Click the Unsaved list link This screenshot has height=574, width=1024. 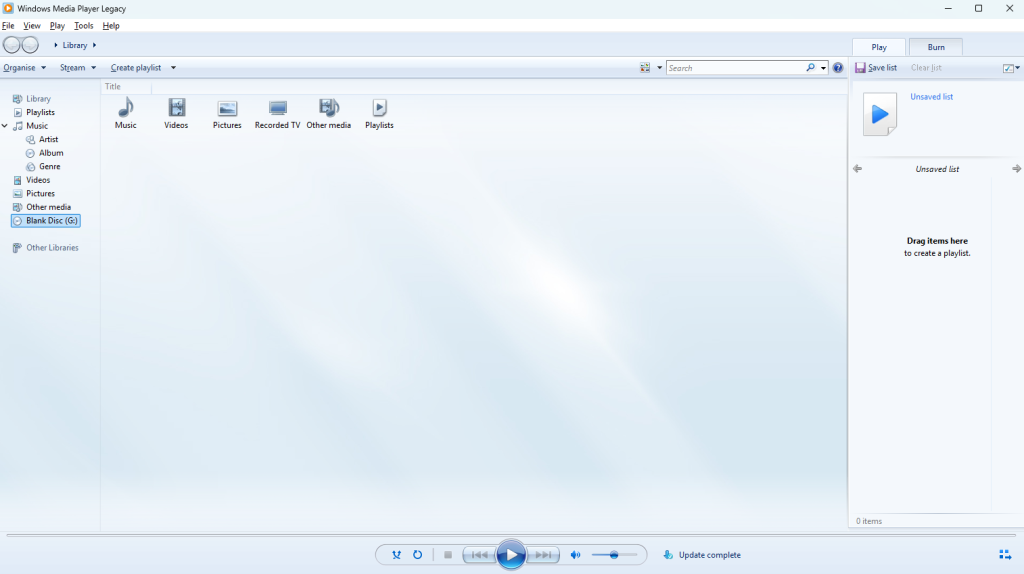coord(931,97)
